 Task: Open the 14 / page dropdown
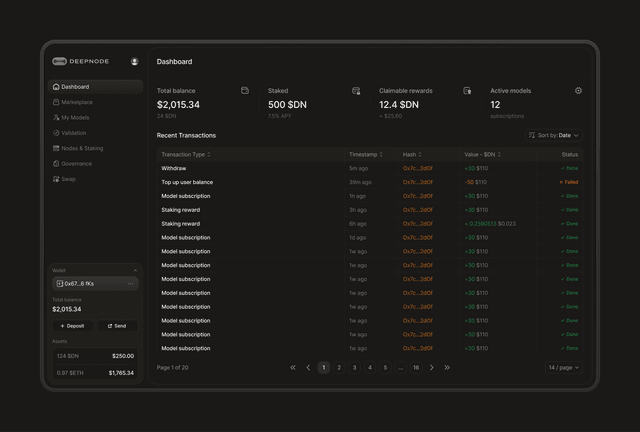[x=563, y=367]
